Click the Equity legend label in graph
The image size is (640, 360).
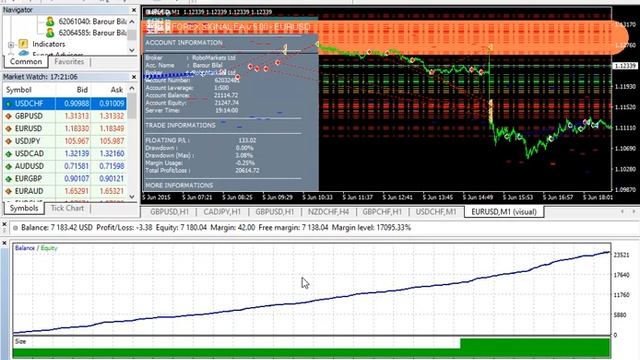49,248
